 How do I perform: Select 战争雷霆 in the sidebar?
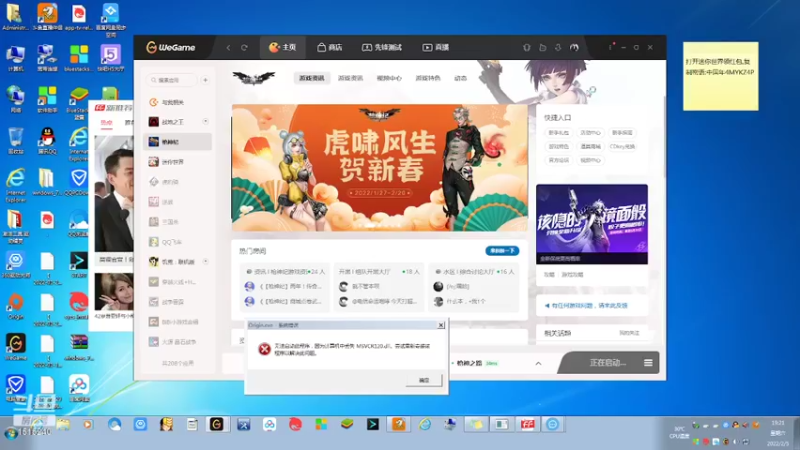[x=177, y=302]
